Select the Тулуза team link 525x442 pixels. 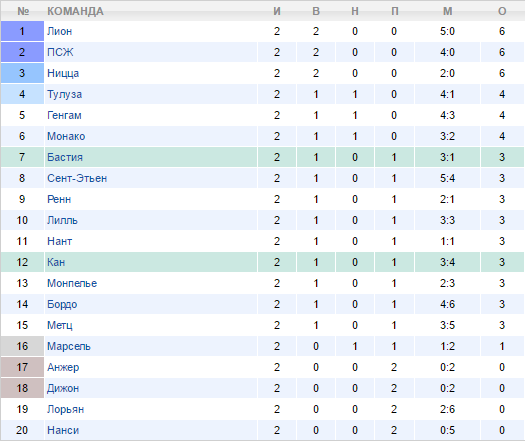tap(64, 94)
